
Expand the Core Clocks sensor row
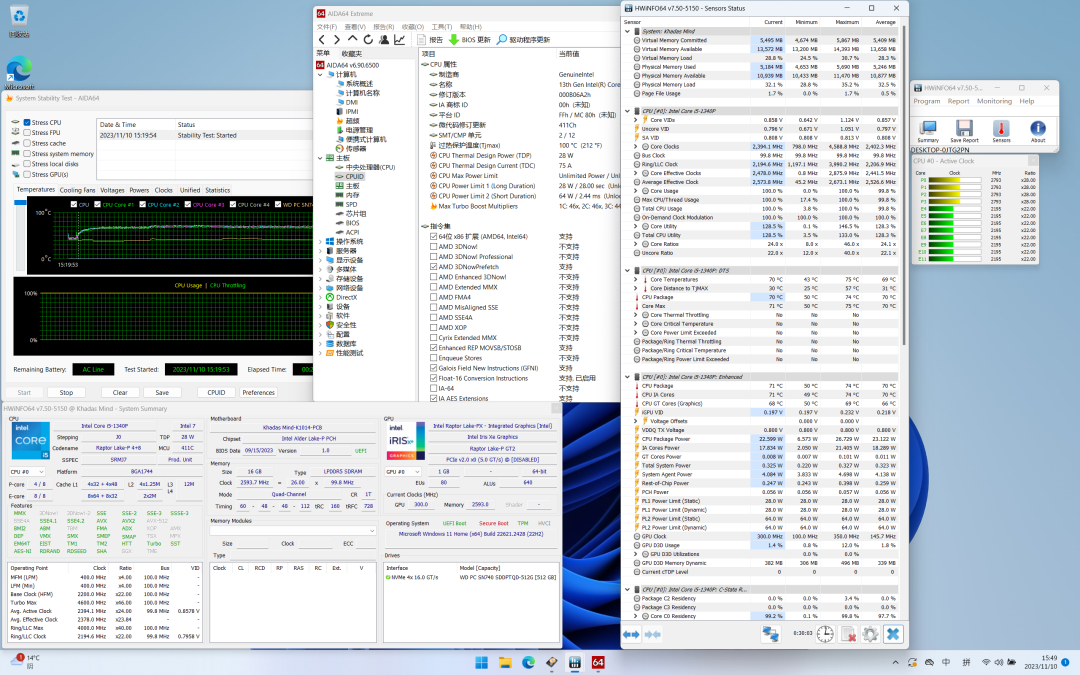pos(635,146)
